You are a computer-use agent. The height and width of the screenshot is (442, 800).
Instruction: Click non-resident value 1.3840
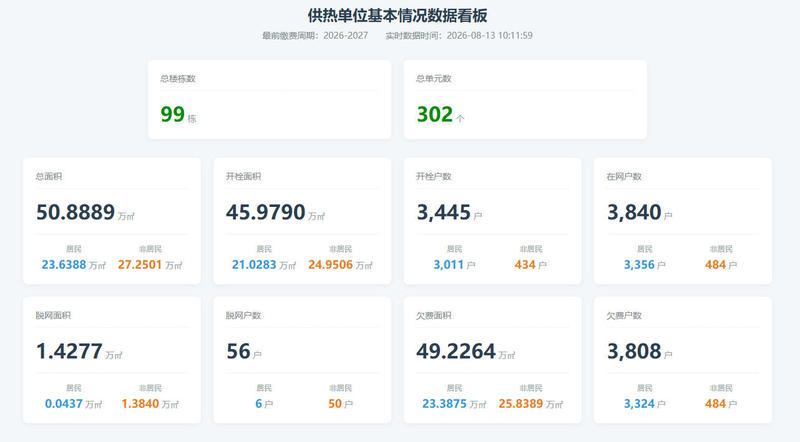point(140,404)
